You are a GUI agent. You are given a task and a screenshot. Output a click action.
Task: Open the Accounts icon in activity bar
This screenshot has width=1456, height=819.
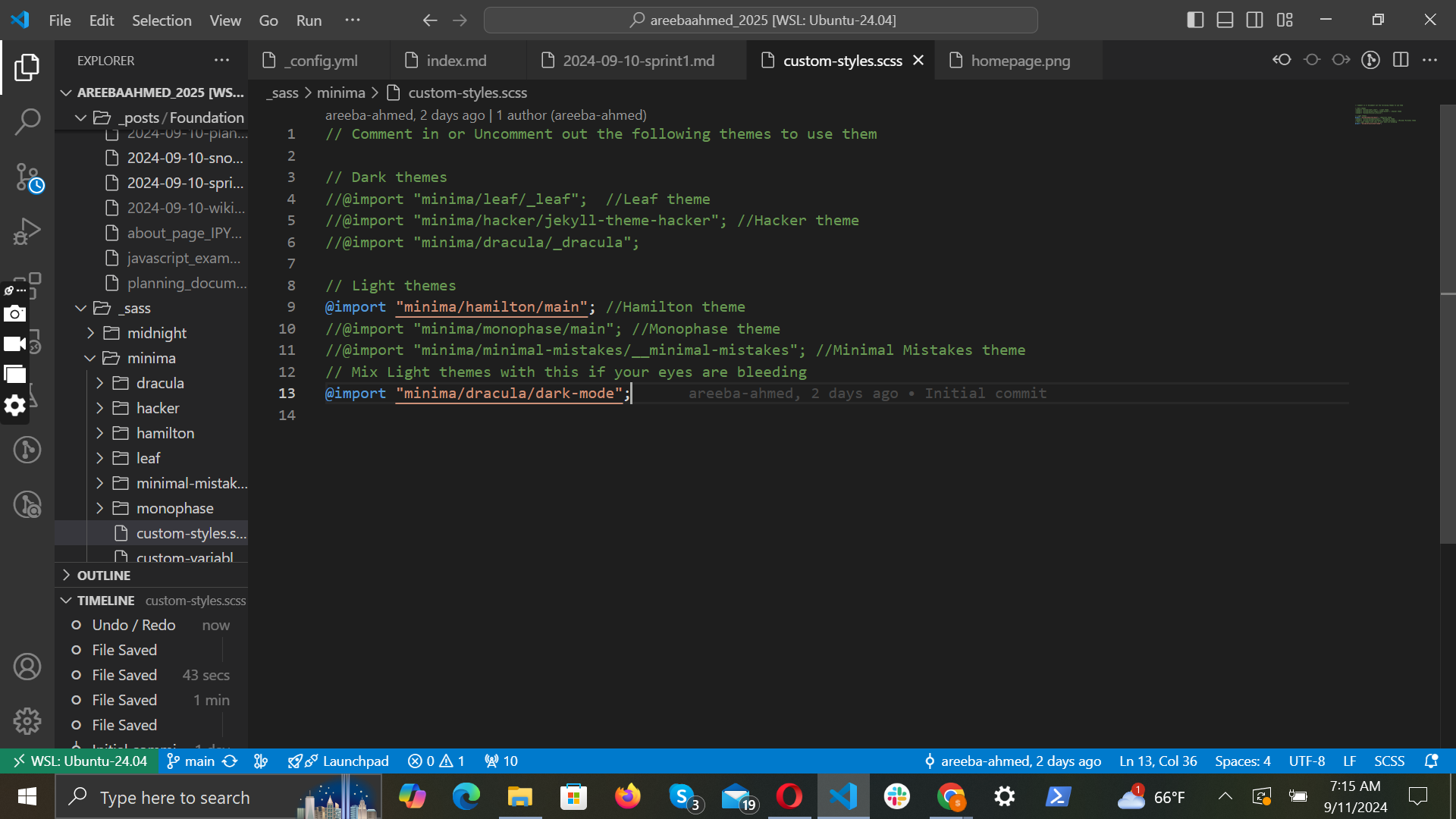pyautogui.click(x=27, y=667)
